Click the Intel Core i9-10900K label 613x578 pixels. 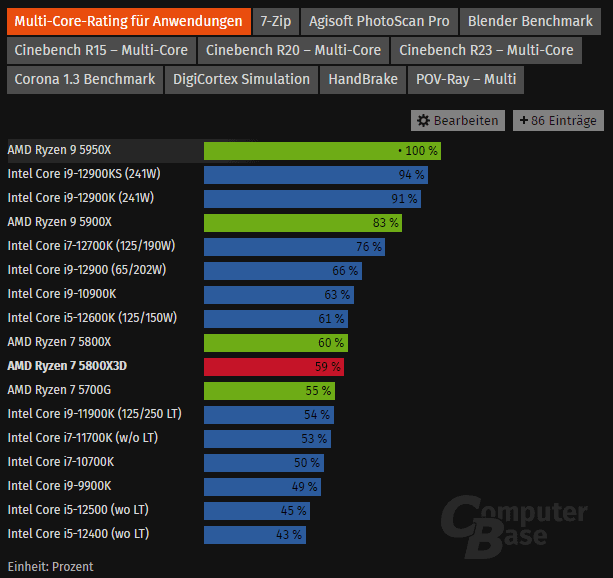click(62, 294)
